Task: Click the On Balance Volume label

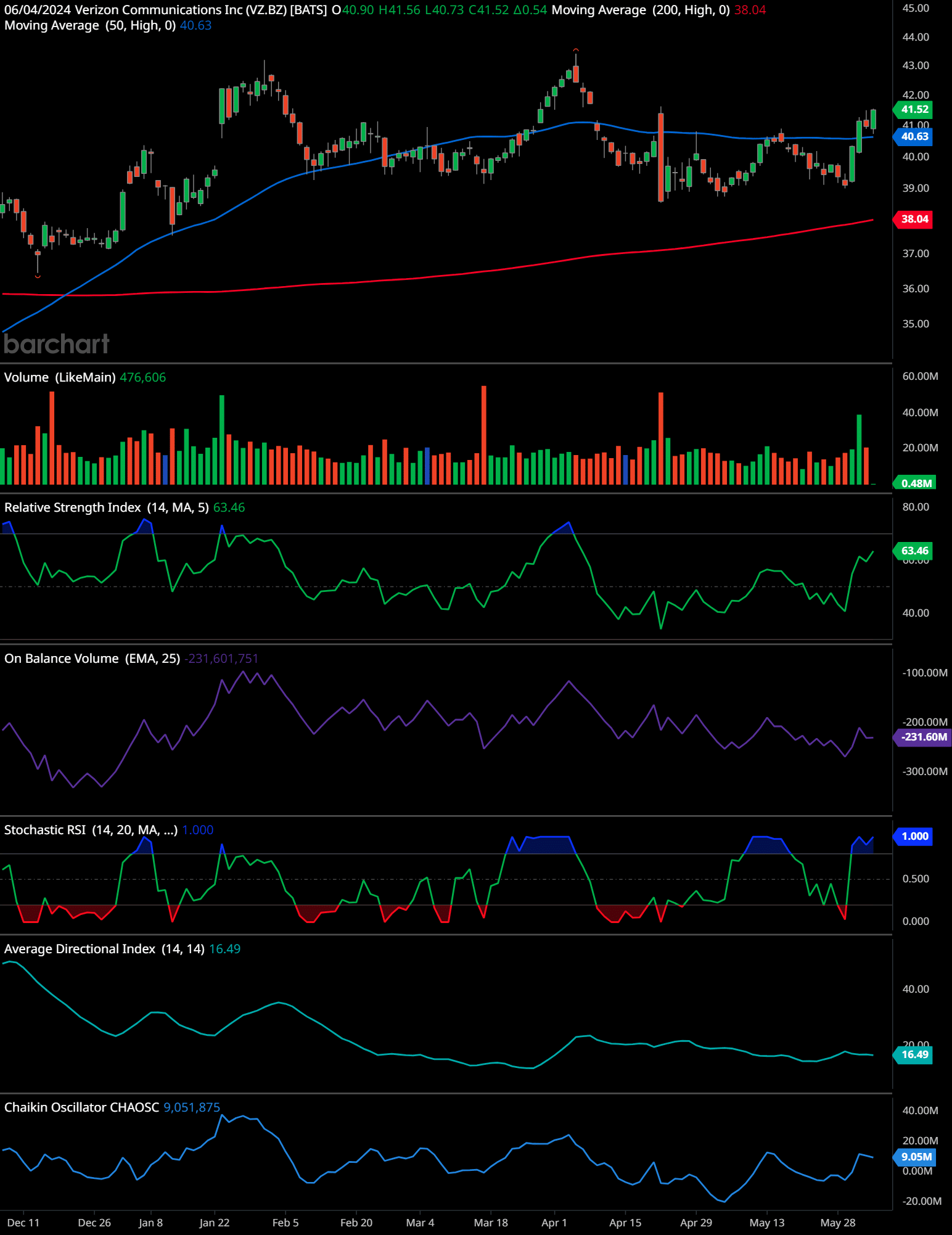Action: 92,659
